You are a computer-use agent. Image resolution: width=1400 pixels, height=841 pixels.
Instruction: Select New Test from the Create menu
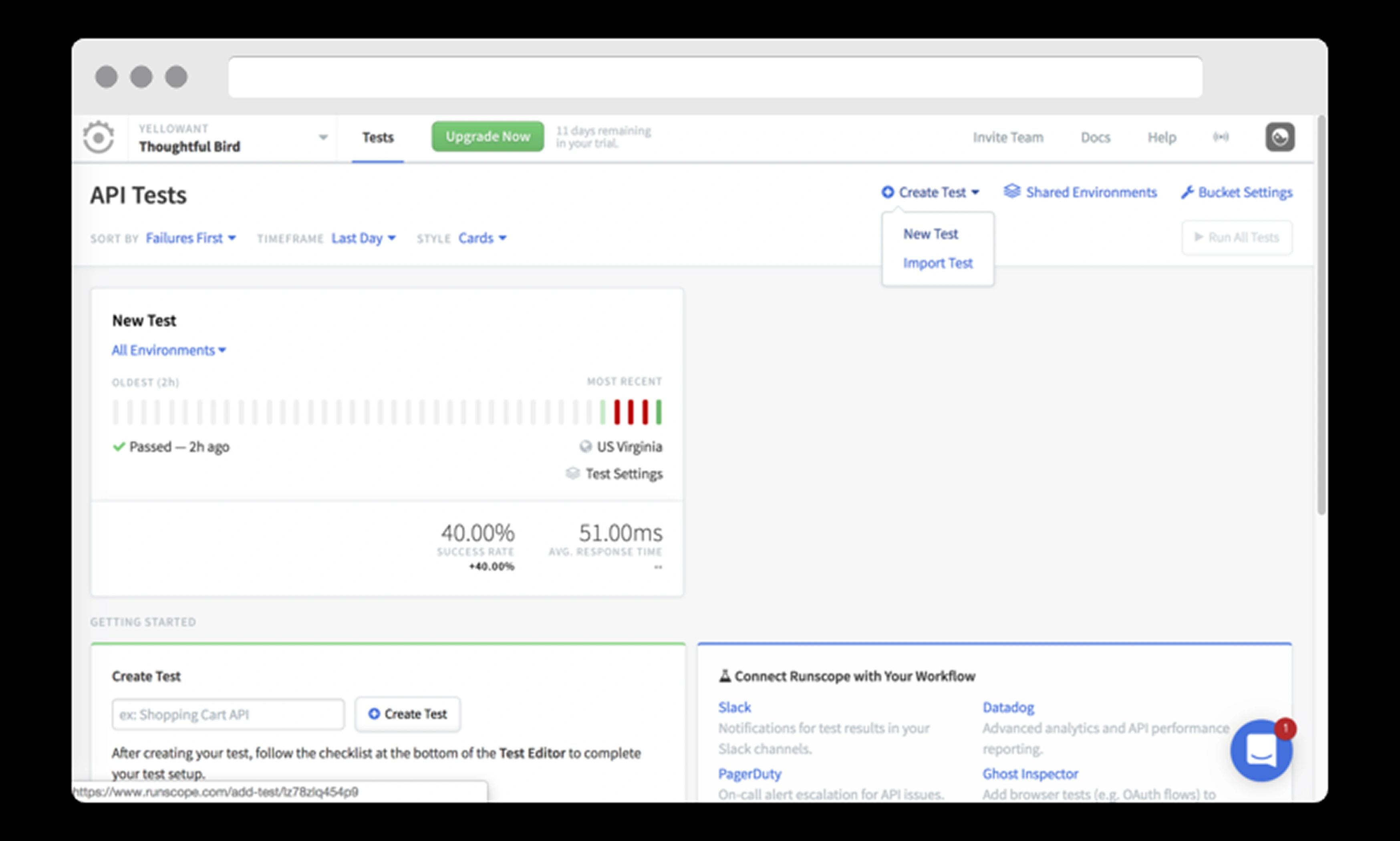click(930, 234)
